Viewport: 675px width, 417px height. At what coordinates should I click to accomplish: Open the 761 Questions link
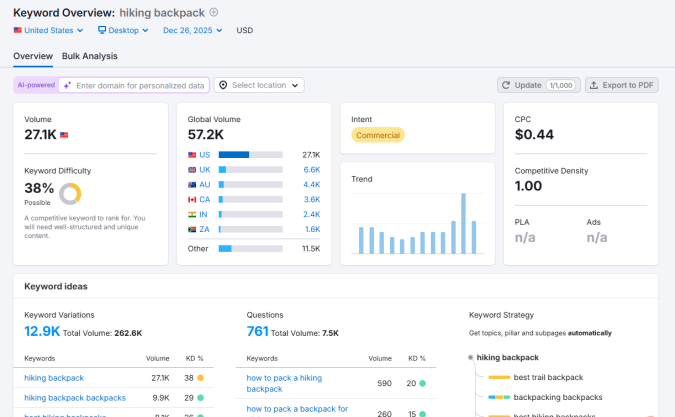tap(258, 331)
